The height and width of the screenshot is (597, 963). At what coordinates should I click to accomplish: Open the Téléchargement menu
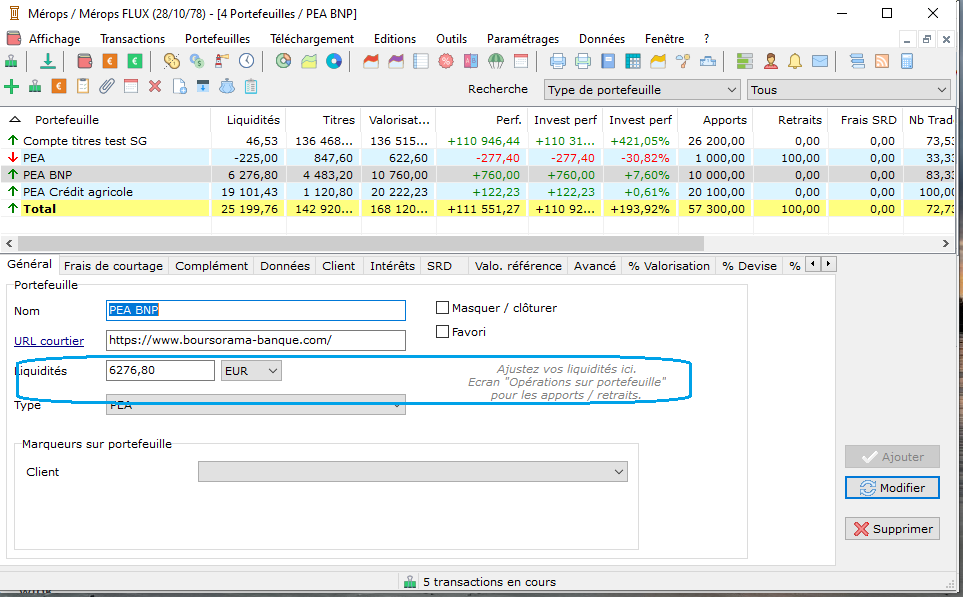[312, 39]
